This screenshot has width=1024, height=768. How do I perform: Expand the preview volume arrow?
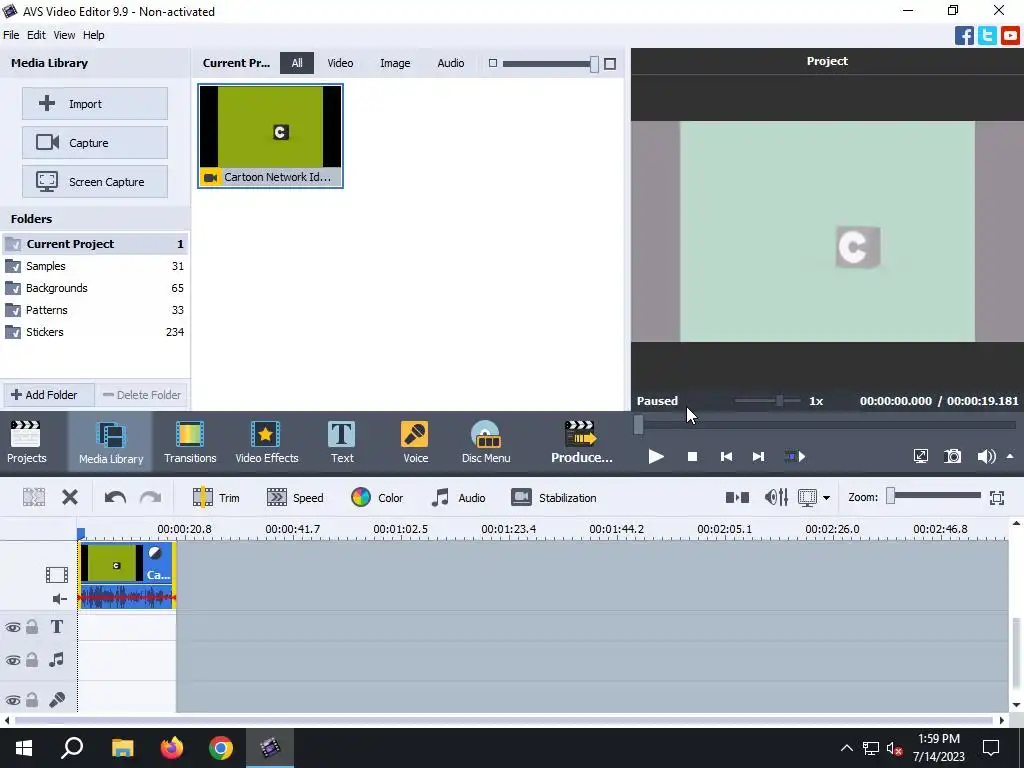tap(1010, 456)
